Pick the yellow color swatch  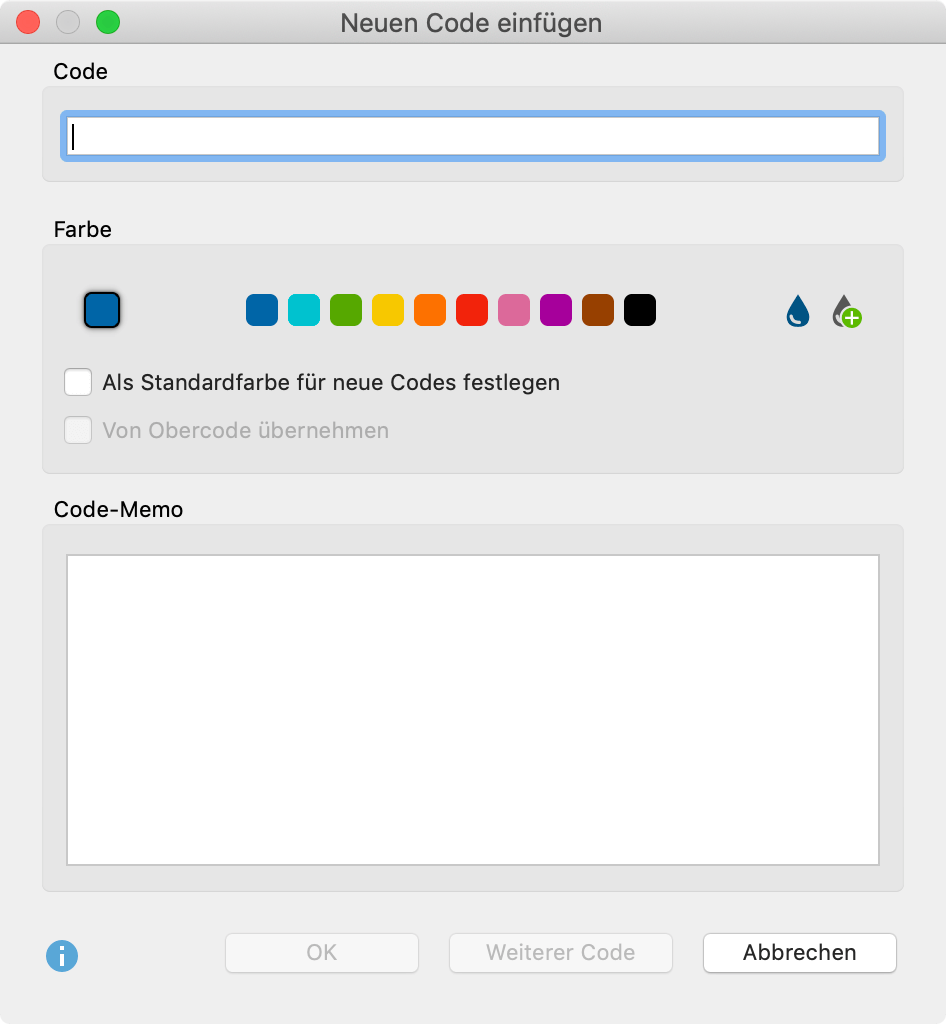[388, 310]
